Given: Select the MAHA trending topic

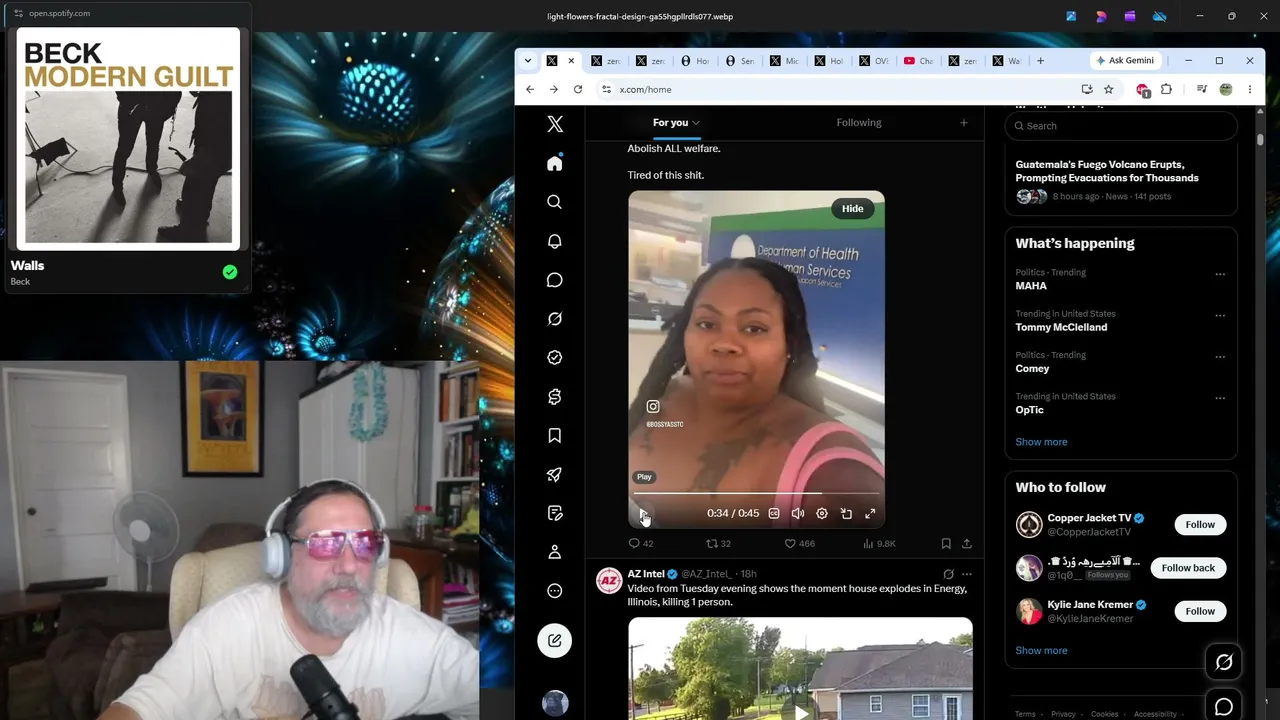Looking at the screenshot, I should (x=1031, y=286).
